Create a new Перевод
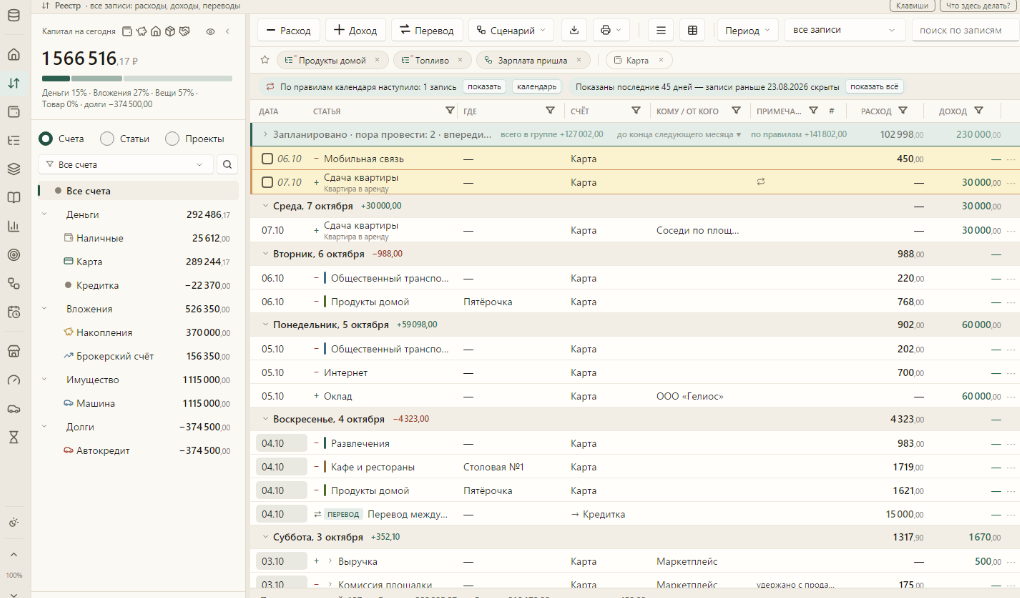Screen dimensions: 1020x598 pyautogui.click(x=427, y=30)
